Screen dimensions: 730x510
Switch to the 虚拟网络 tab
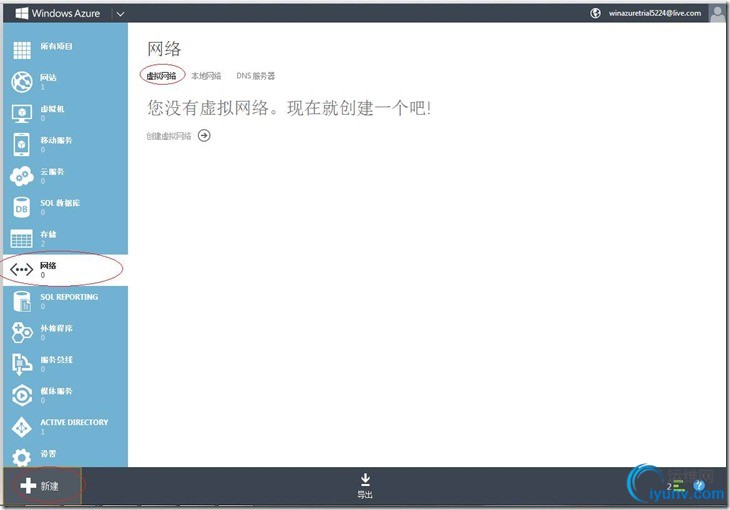click(x=162, y=76)
